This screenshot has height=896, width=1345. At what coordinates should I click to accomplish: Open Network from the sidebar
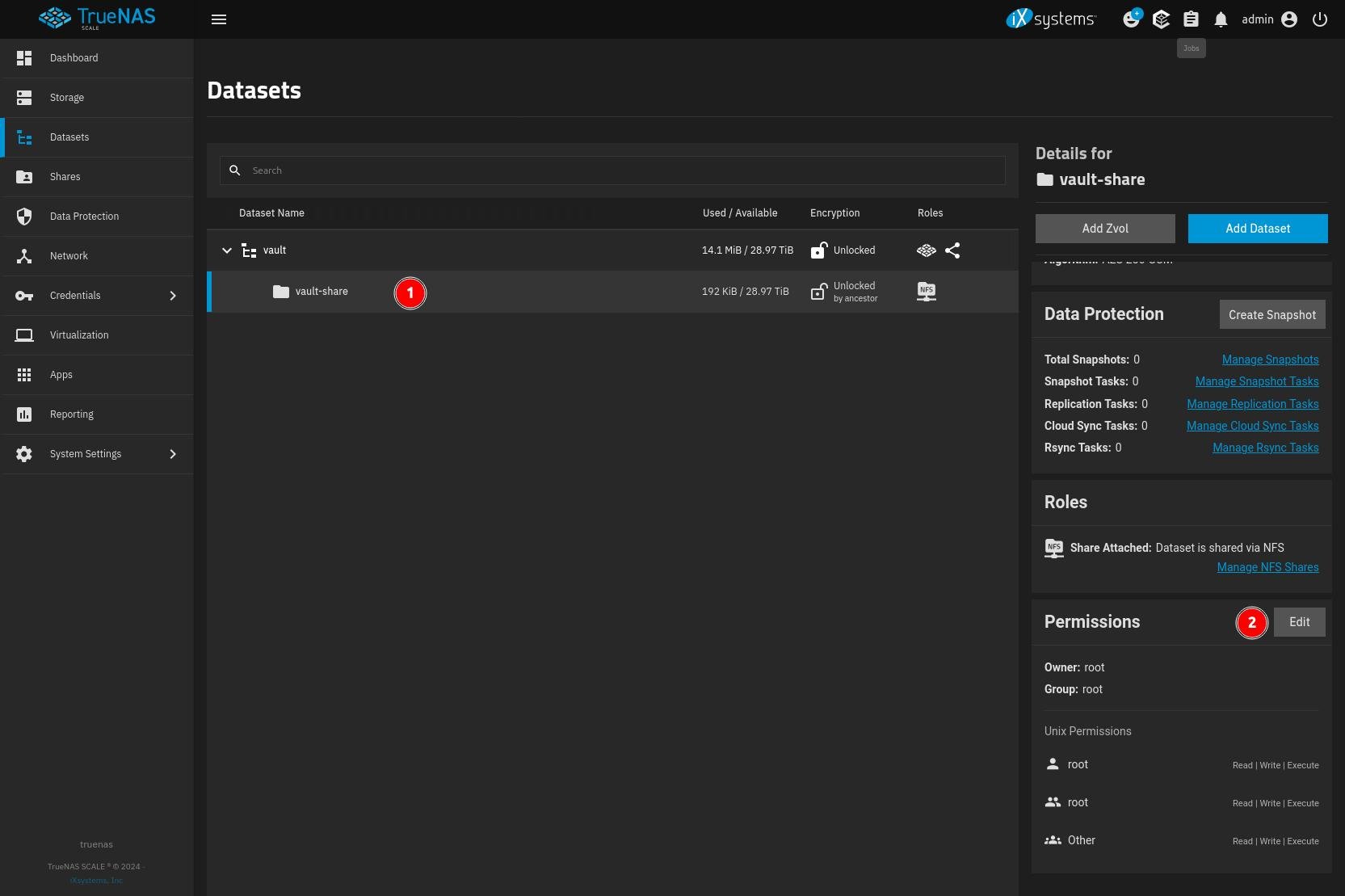97,256
